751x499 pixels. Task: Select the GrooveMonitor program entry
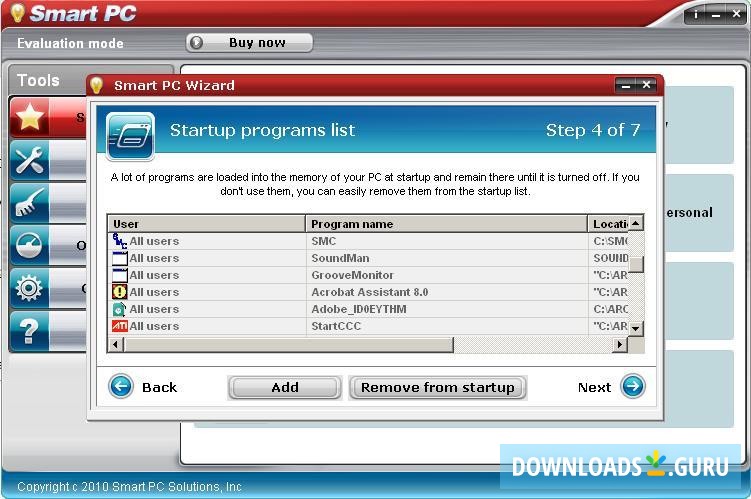click(x=352, y=275)
